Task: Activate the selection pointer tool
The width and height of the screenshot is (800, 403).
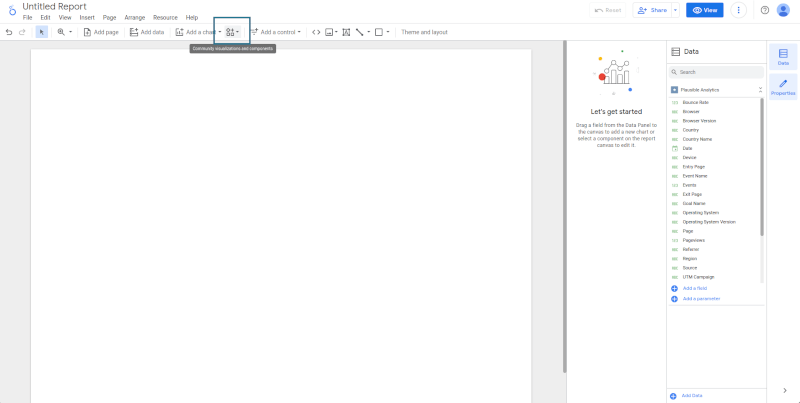Action: [x=42, y=32]
